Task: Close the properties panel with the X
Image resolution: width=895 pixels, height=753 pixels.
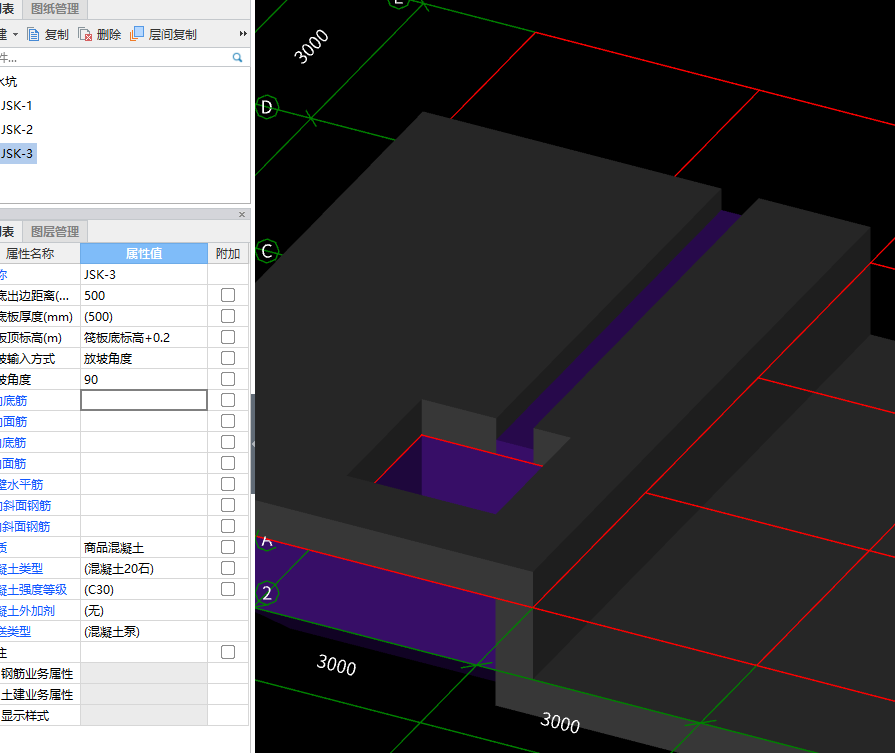Action: point(242,215)
